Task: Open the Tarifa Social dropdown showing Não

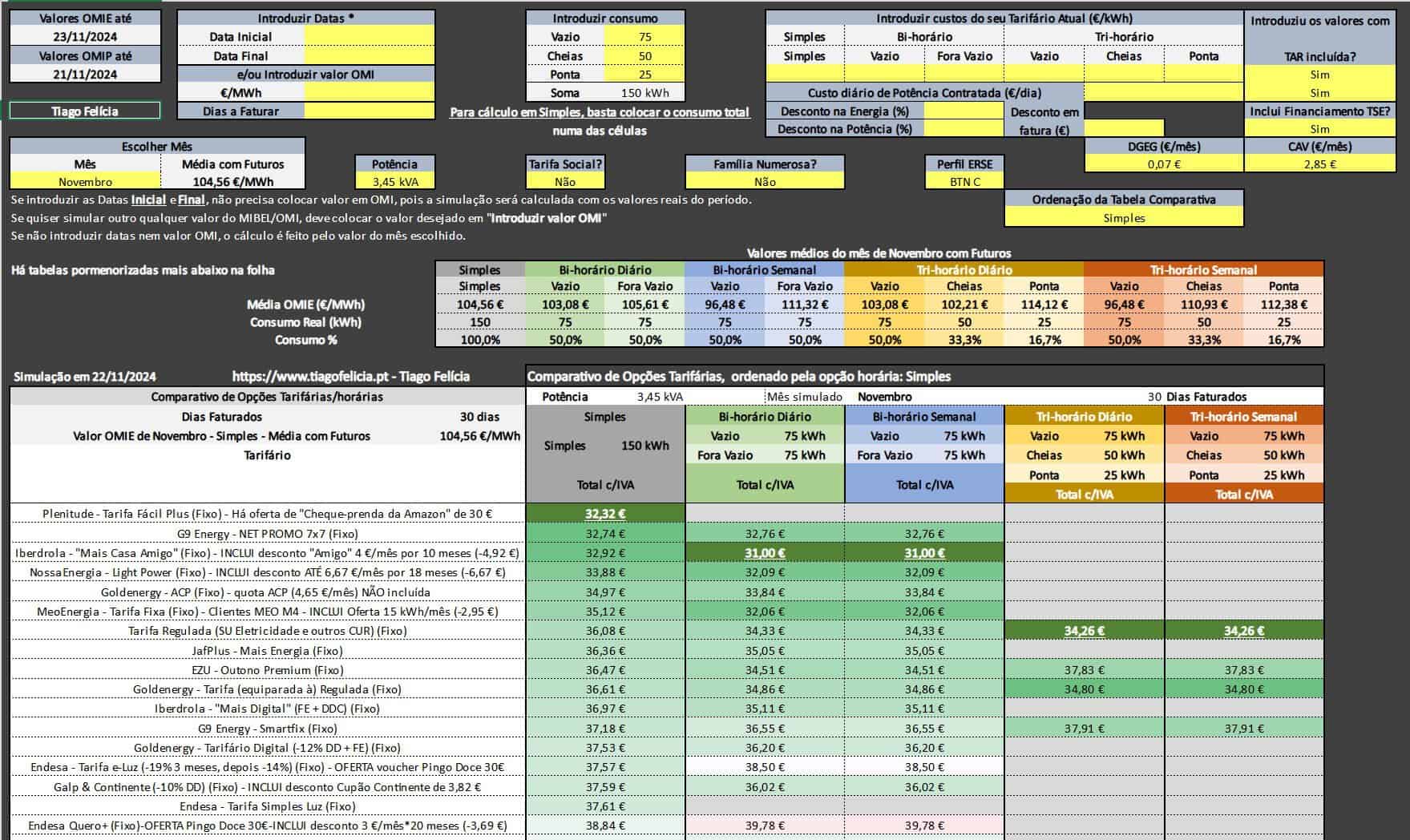Action: click(x=565, y=182)
